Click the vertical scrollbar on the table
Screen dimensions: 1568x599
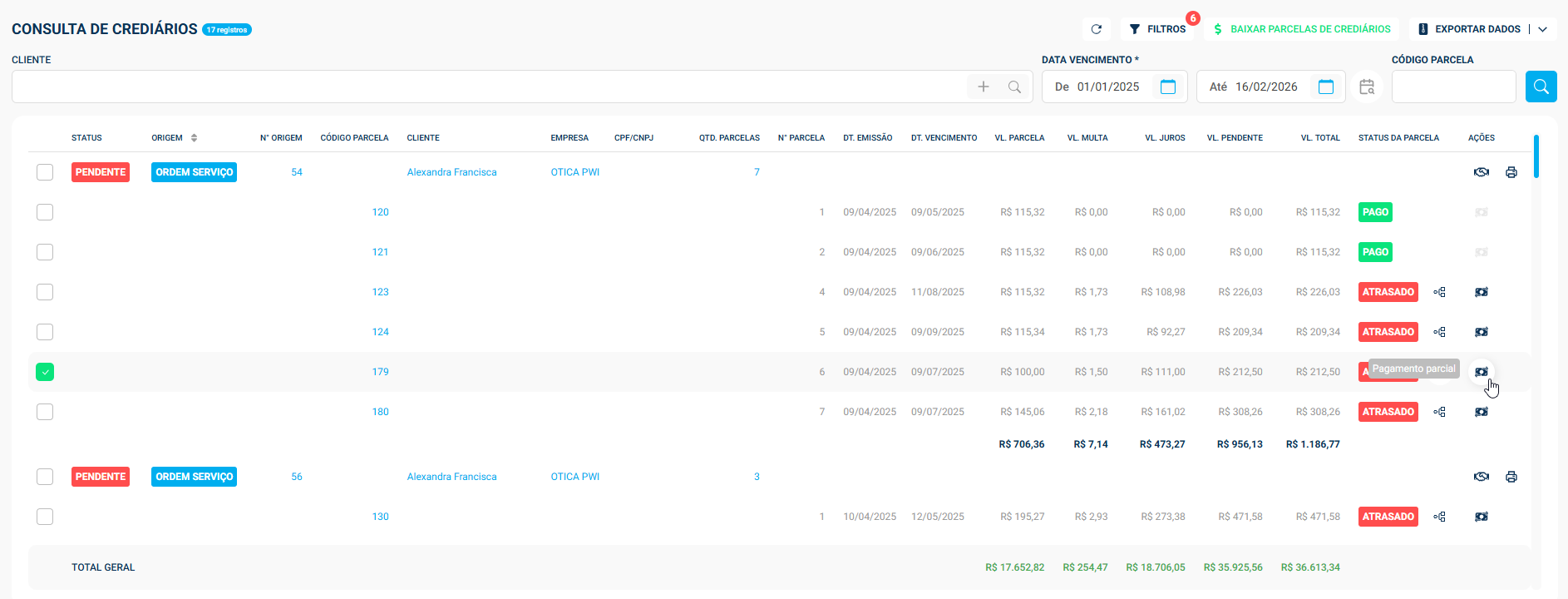click(1536, 156)
